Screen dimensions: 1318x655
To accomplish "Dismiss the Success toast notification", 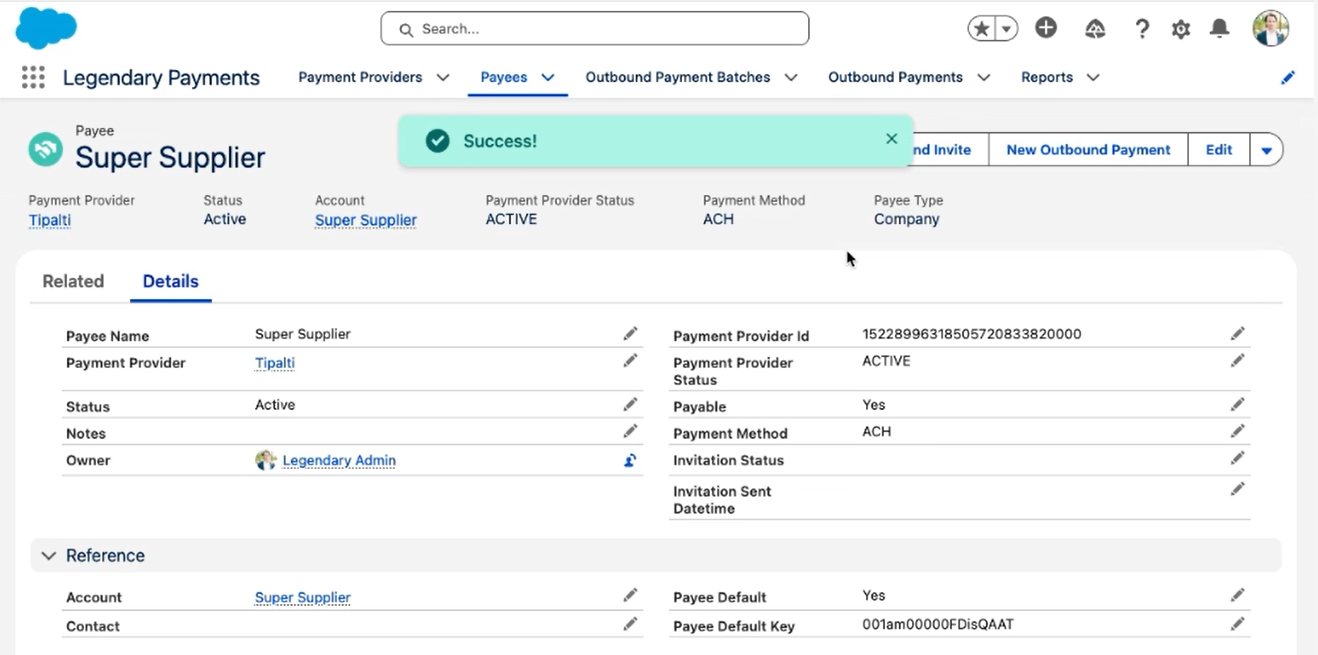I will [x=891, y=139].
